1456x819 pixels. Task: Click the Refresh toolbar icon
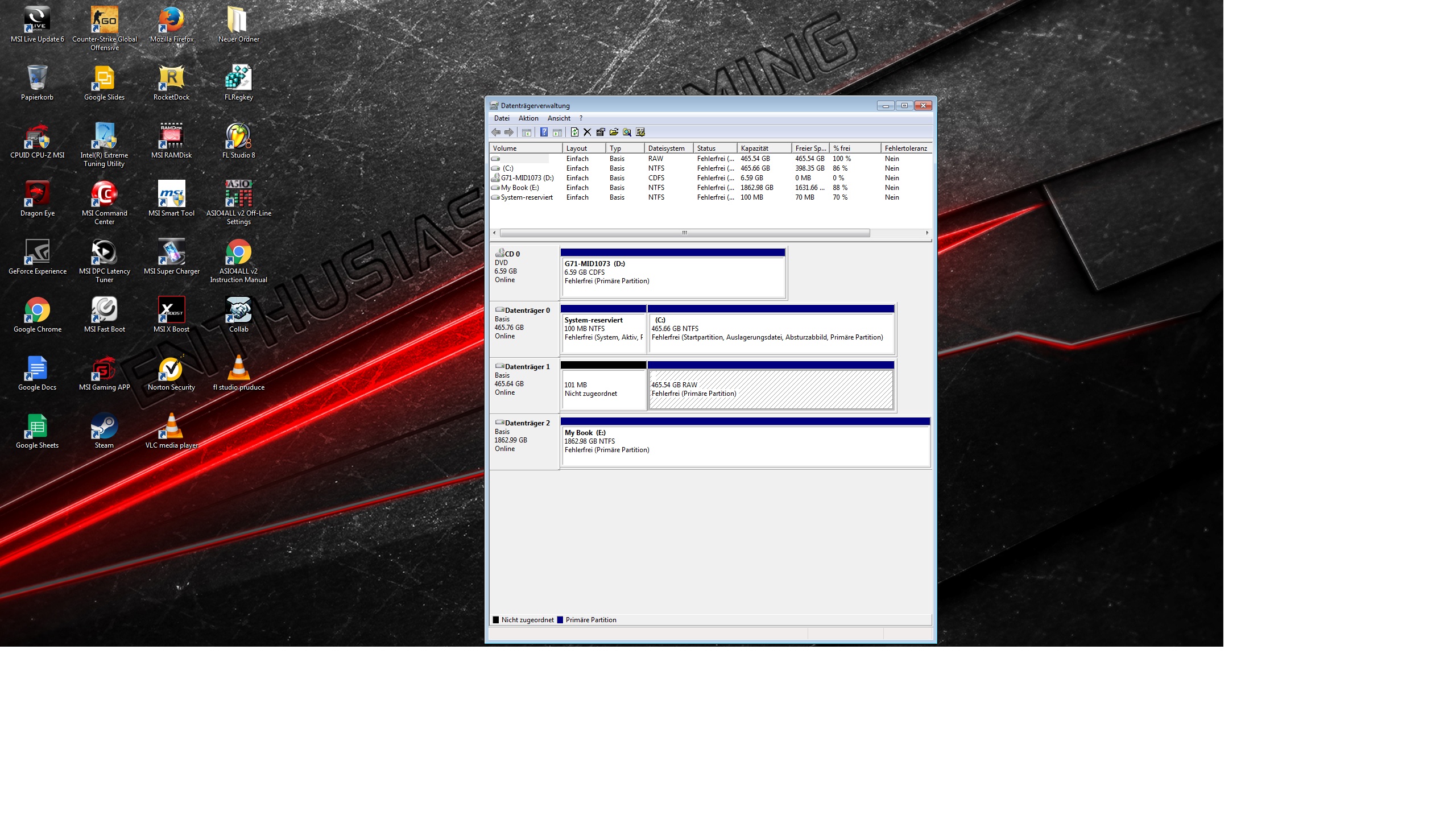tap(574, 133)
